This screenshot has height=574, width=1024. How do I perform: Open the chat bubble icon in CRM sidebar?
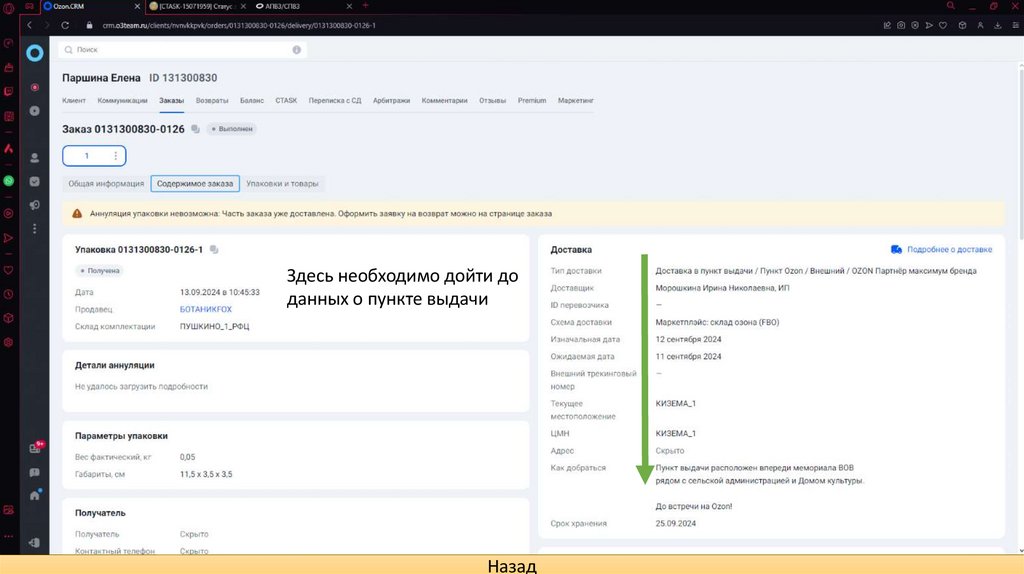35,472
